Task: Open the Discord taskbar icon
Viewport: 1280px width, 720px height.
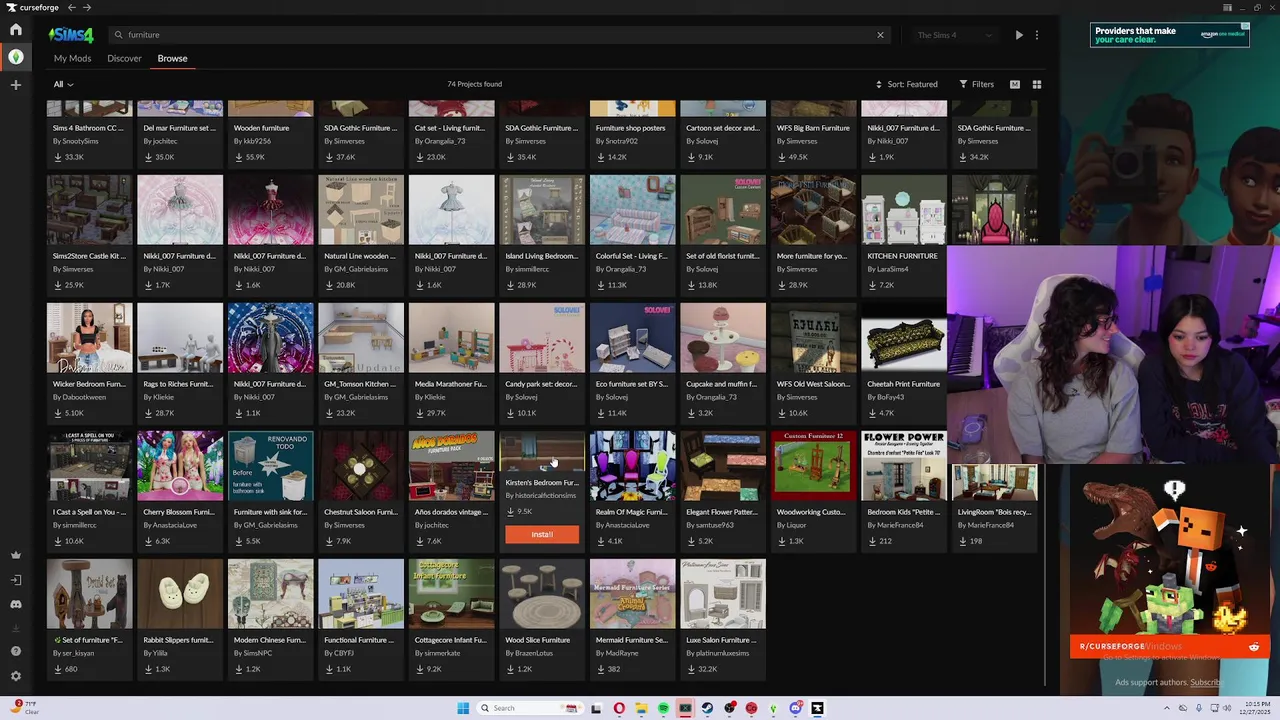Action: pyautogui.click(x=795, y=709)
